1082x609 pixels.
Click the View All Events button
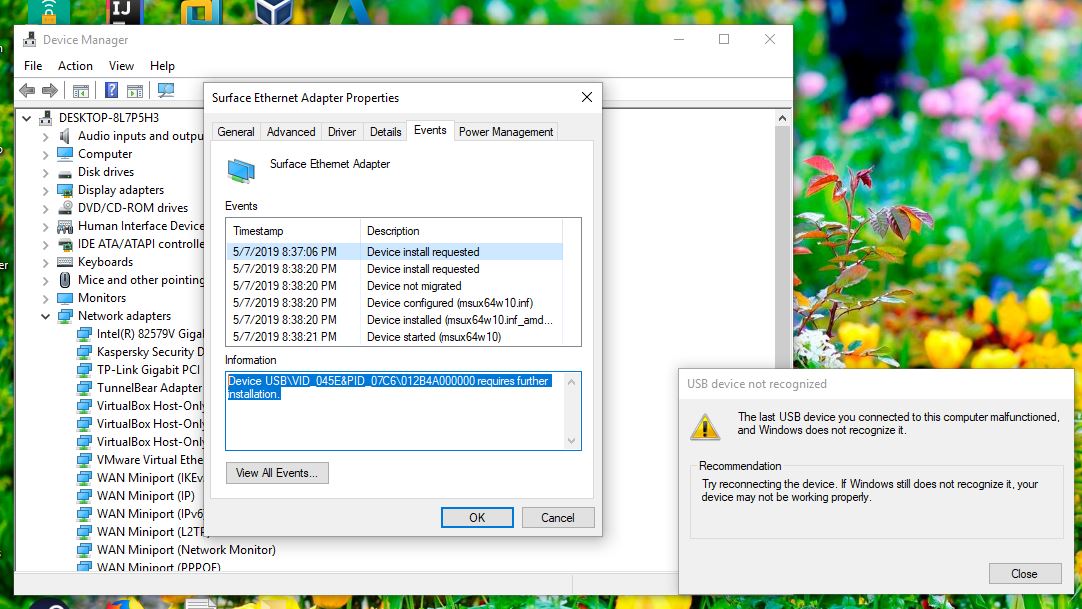coord(277,472)
